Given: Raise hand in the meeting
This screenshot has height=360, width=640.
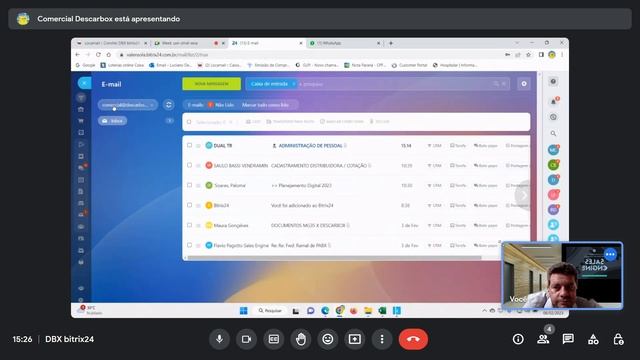Looking at the screenshot, I should coord(301,339).
